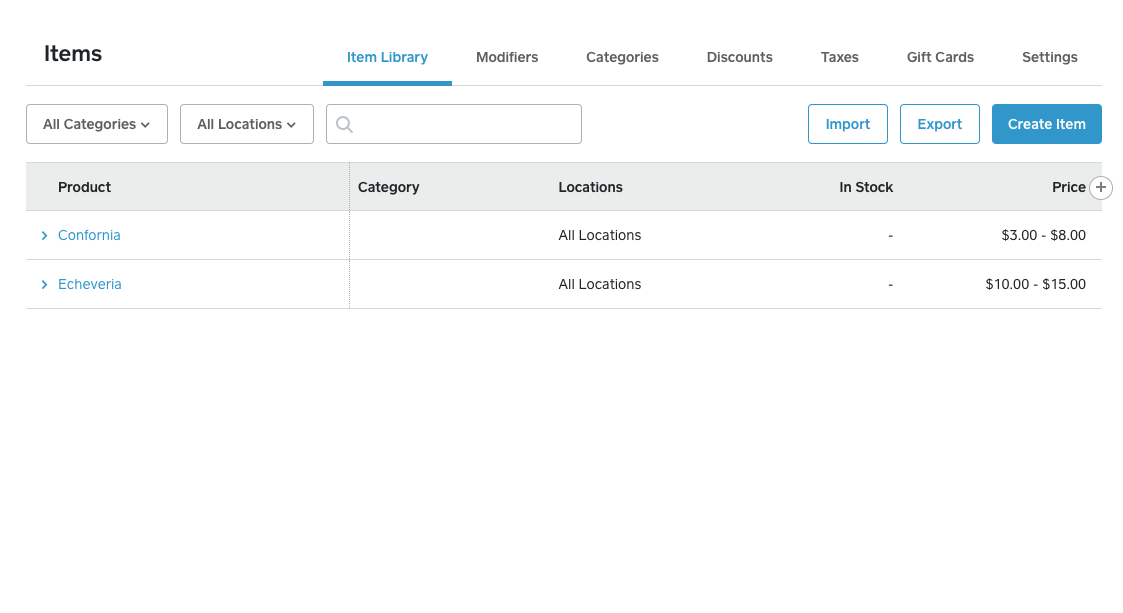Click the Product column header
The height and width of the screenshot is (613, 1123).
[85, 187]
